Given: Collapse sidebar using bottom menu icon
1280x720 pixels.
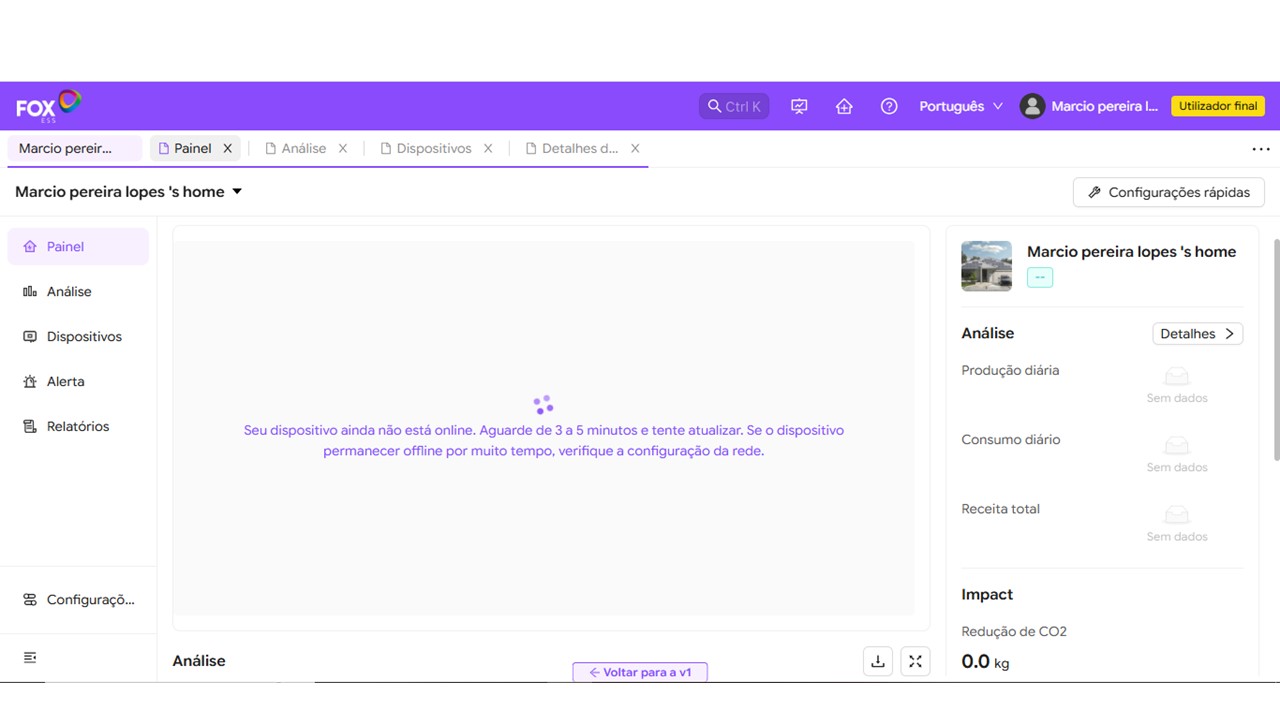Looking at the screenshot, I should pyautogui.click(x=30, y=657).
